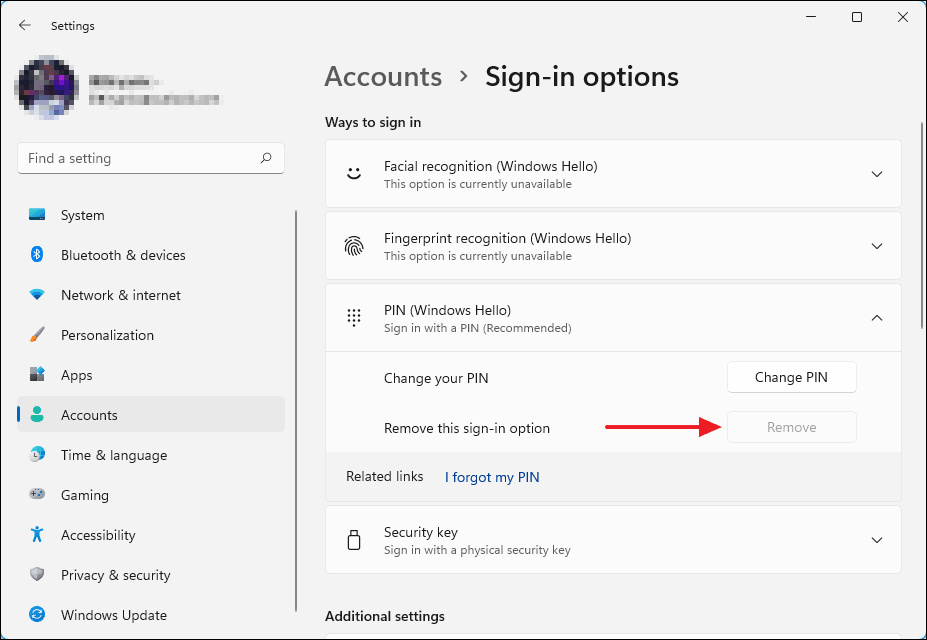Viewport: 927px width, 640px height.
Task: Click the Security key USB icon
Action: tap(354, 540)
